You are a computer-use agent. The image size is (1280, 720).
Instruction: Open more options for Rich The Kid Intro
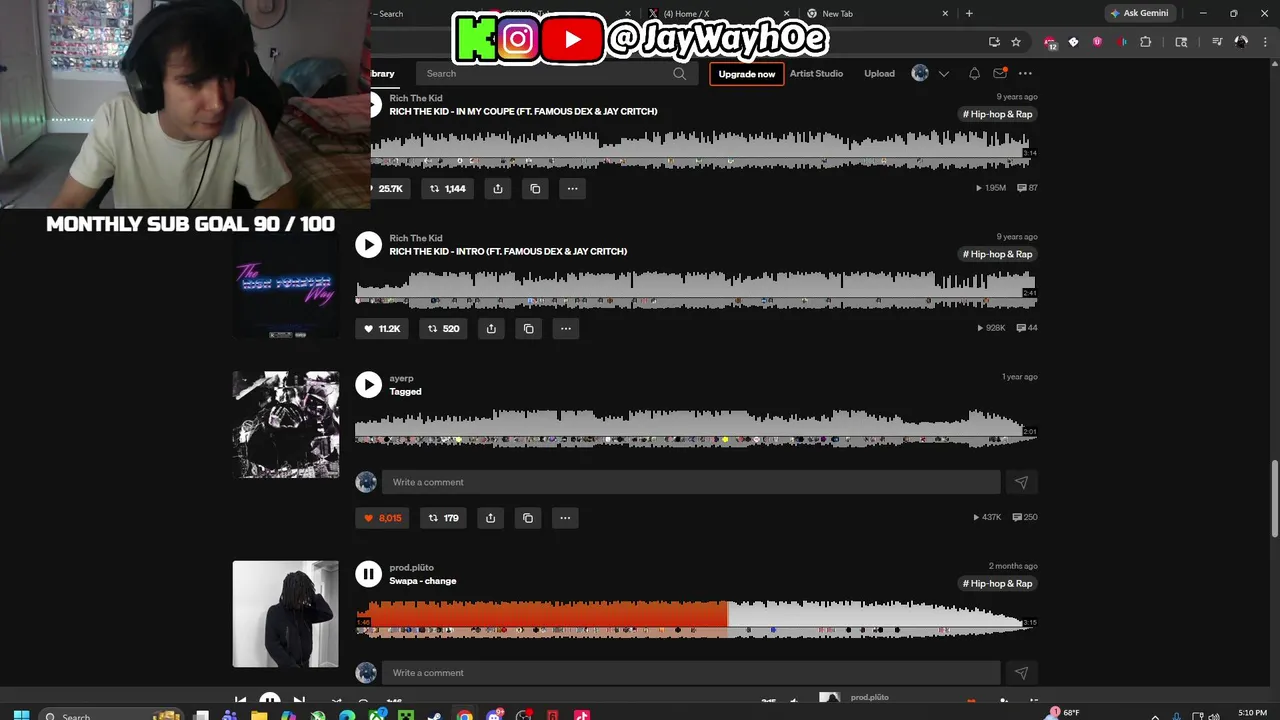(x=566, y=328)
